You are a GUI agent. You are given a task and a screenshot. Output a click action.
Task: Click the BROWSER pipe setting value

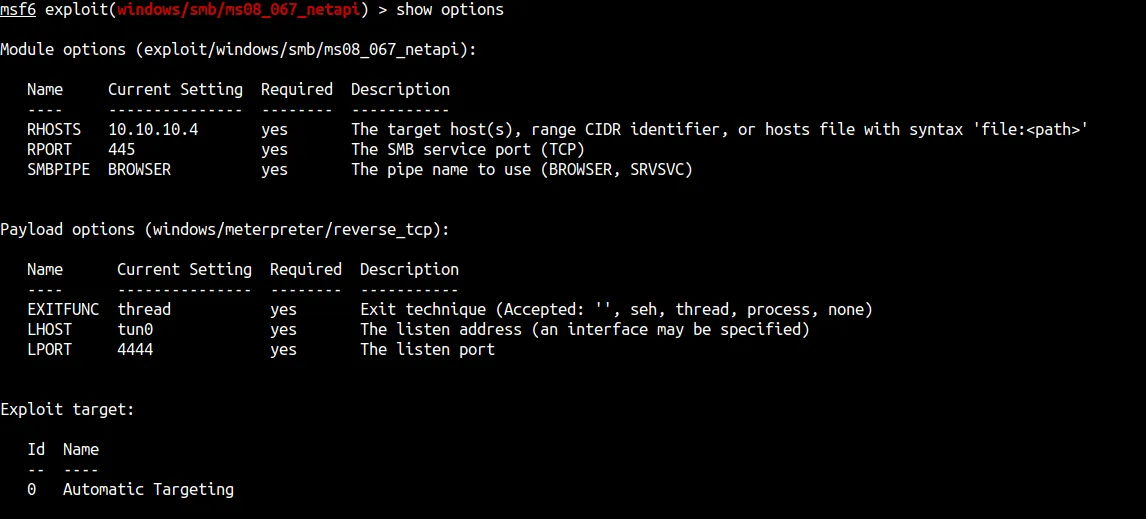tap(139, 170)
